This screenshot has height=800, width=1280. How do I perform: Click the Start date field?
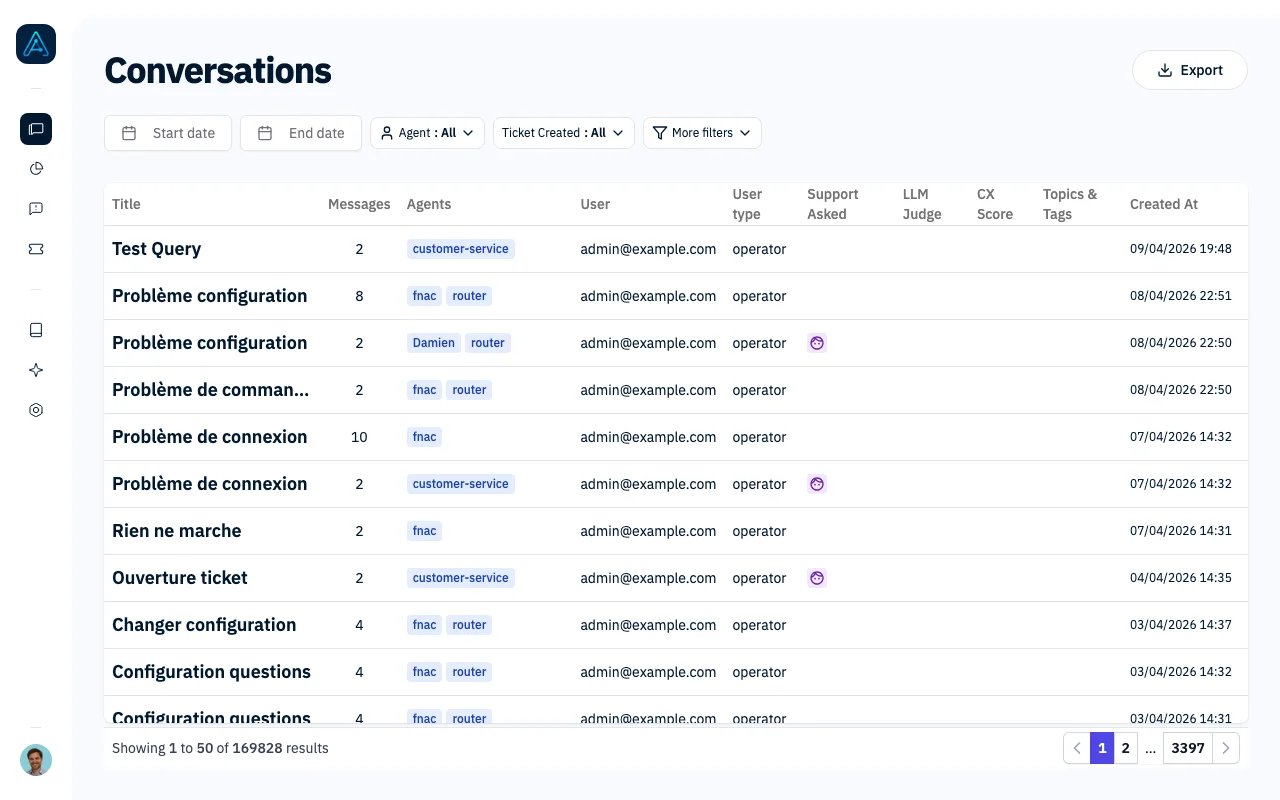click(168, 133)
